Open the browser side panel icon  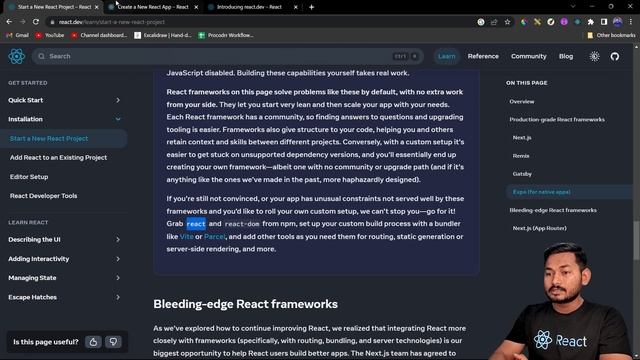coord(604,22)
